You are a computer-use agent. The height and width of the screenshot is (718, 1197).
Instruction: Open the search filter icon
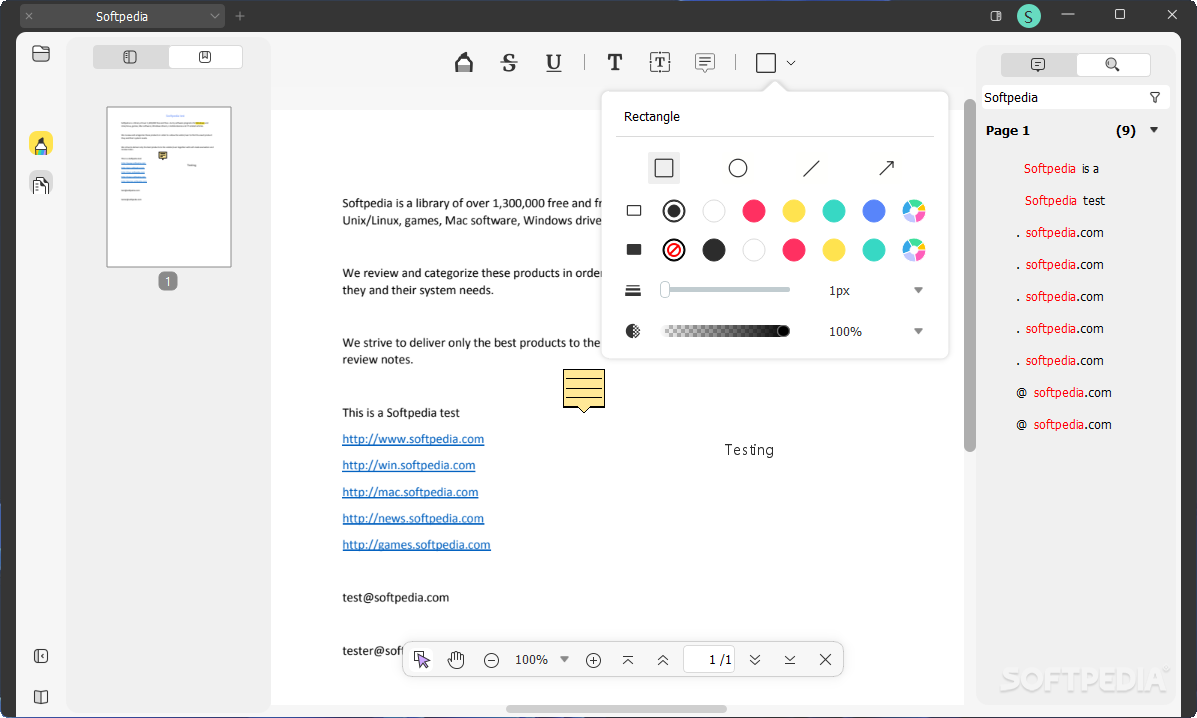1155,98
